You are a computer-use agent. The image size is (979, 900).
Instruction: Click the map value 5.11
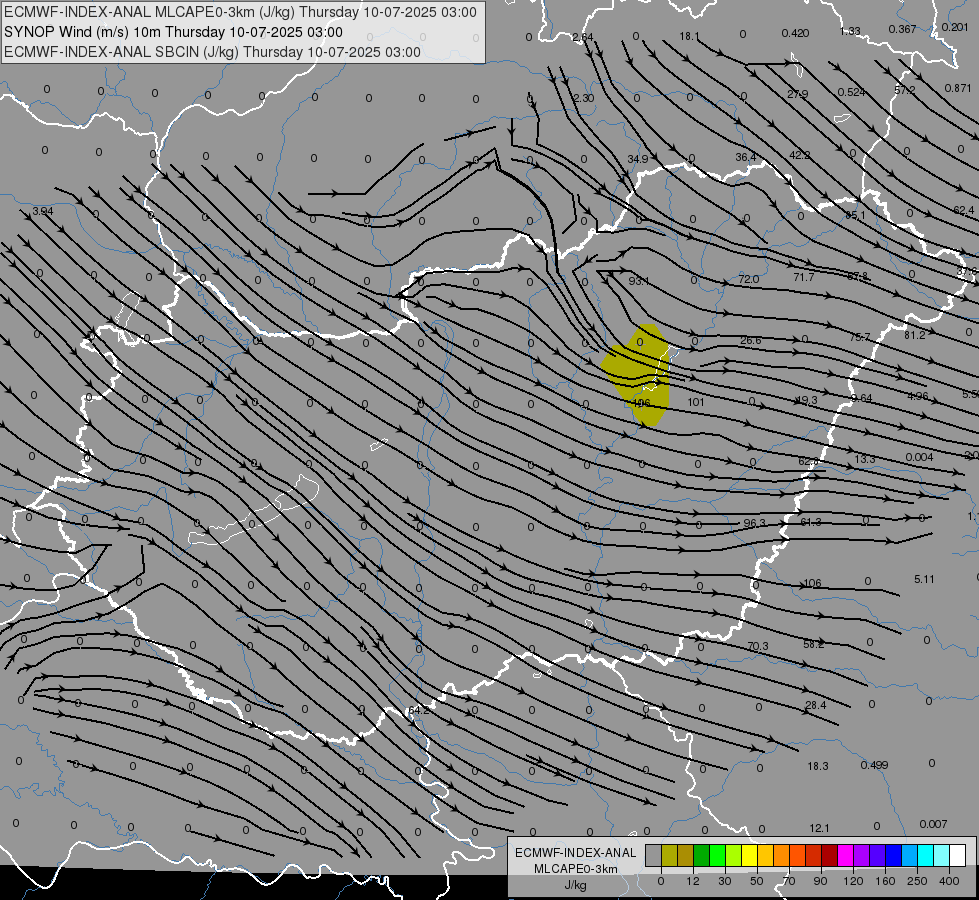coord(924,579)
